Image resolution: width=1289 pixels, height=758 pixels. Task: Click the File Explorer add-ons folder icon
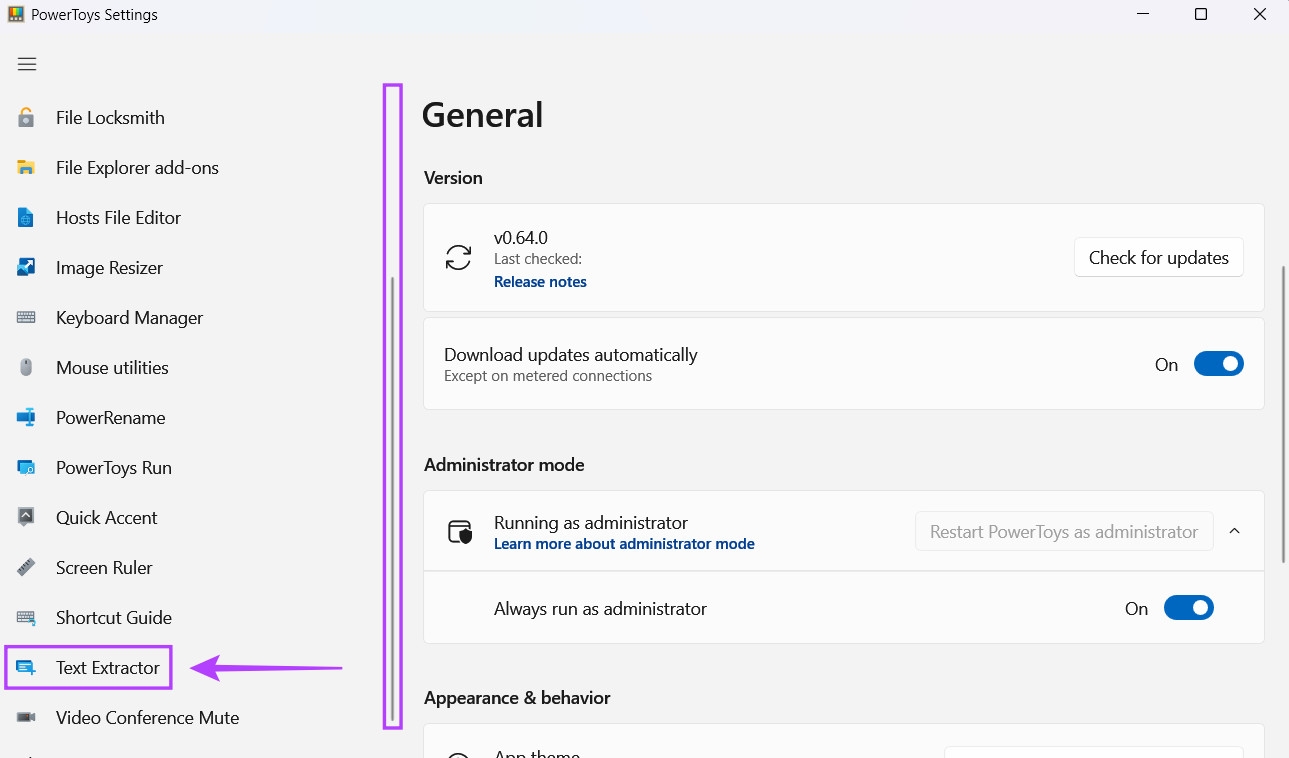26,167
